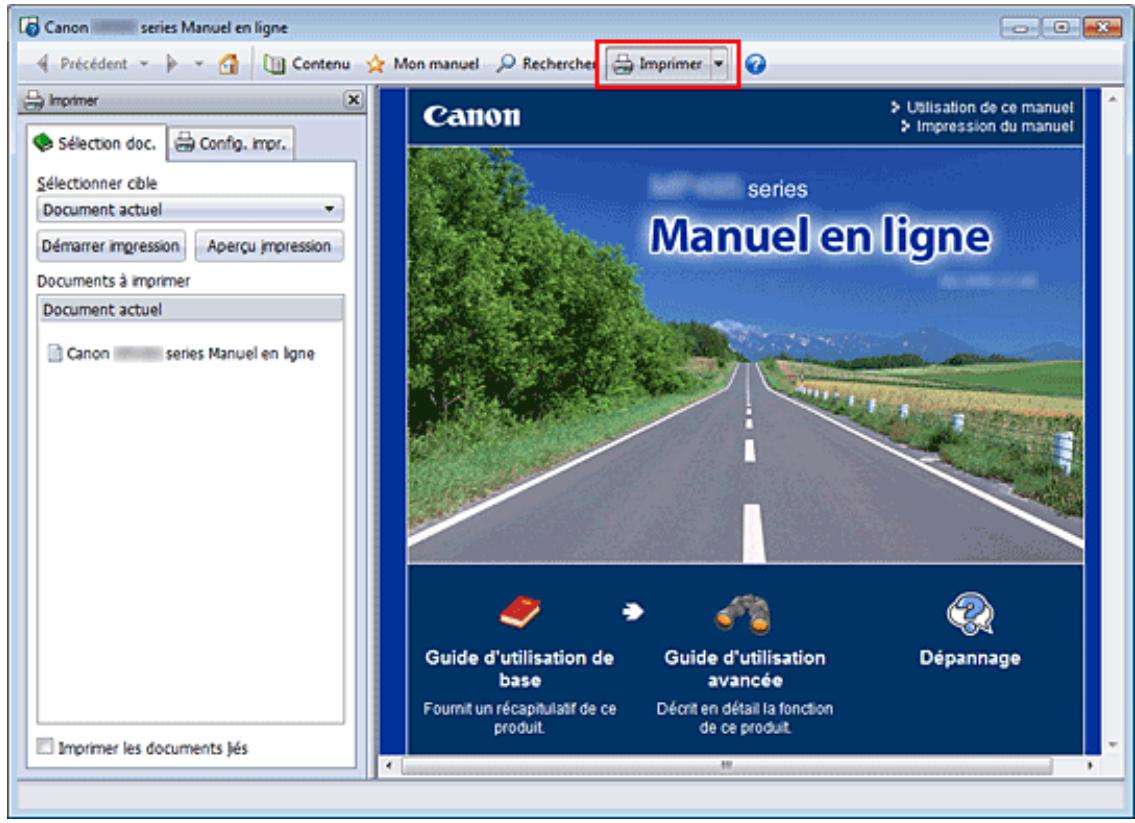Open Rechercher search tool

point(546,64)
